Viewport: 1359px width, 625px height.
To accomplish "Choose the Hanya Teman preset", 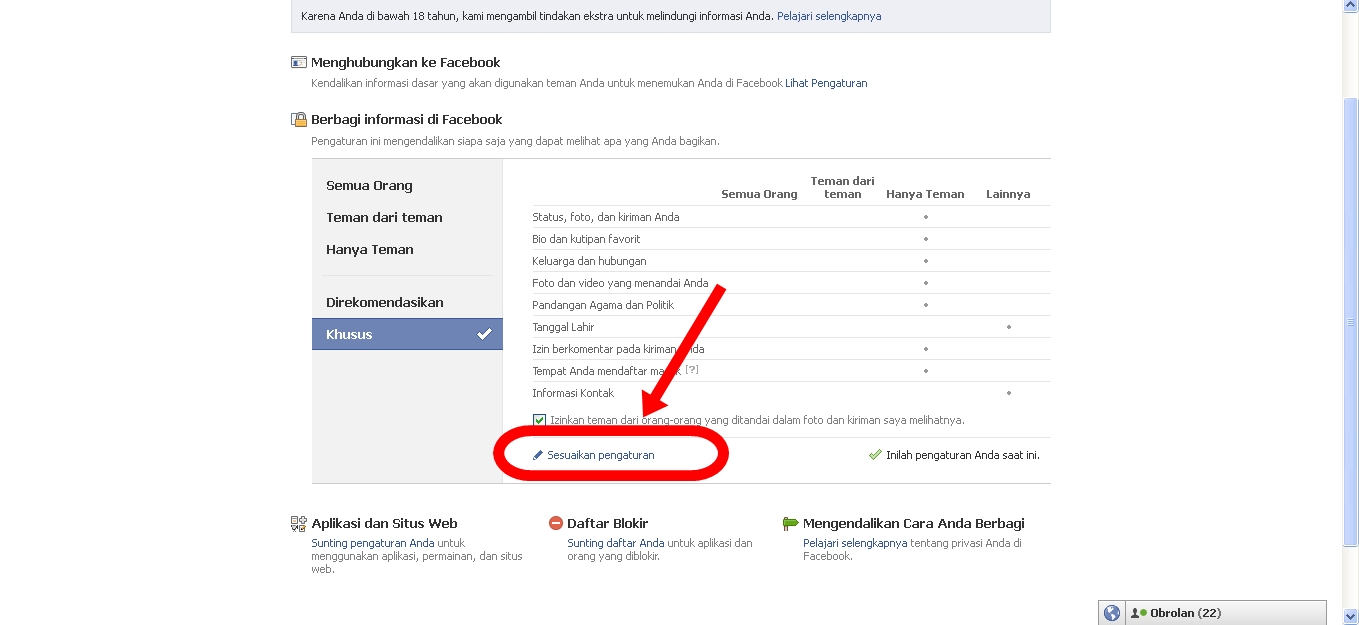I will coord(369,250).
